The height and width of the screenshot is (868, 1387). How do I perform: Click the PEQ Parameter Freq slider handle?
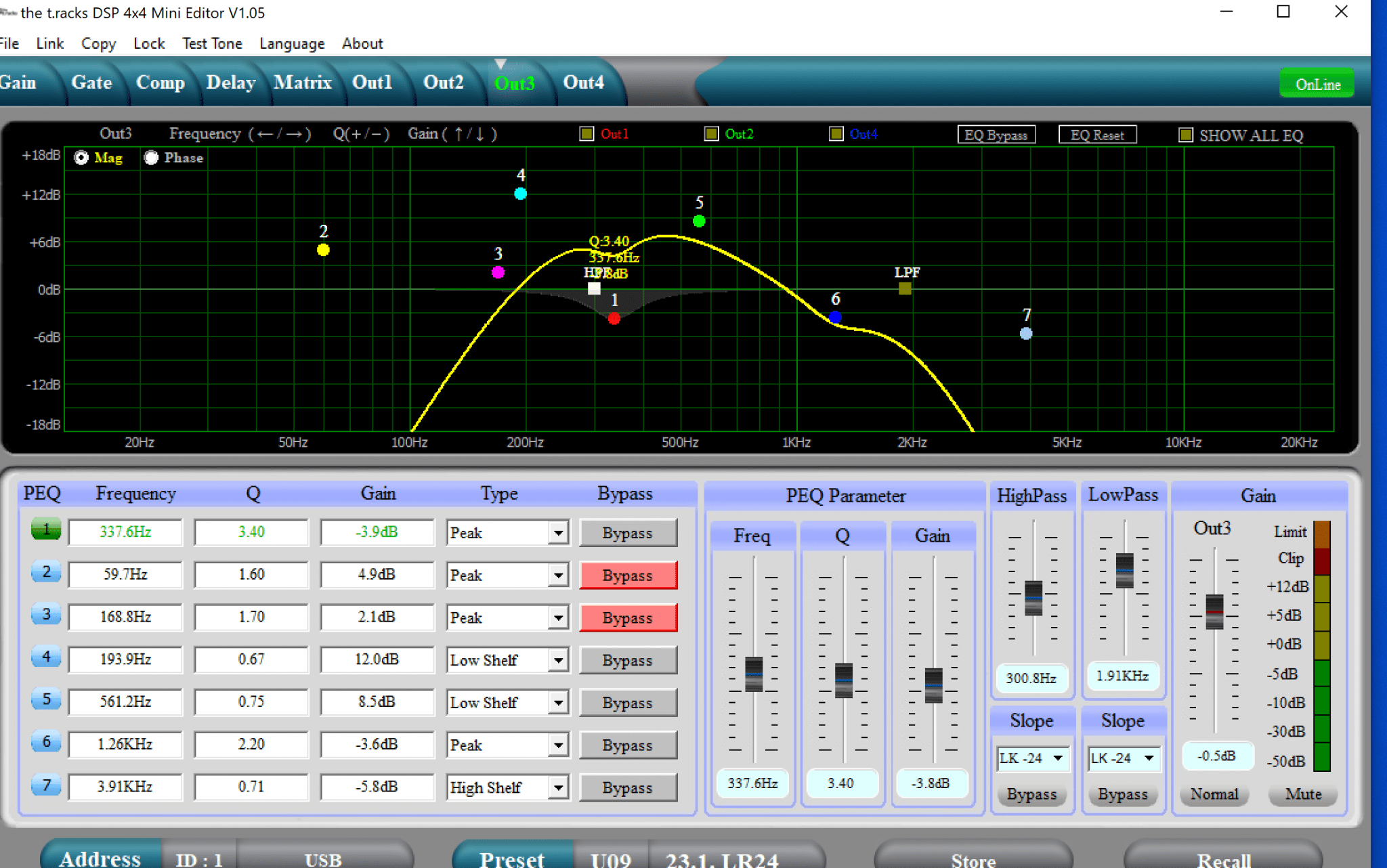(754, 674)
